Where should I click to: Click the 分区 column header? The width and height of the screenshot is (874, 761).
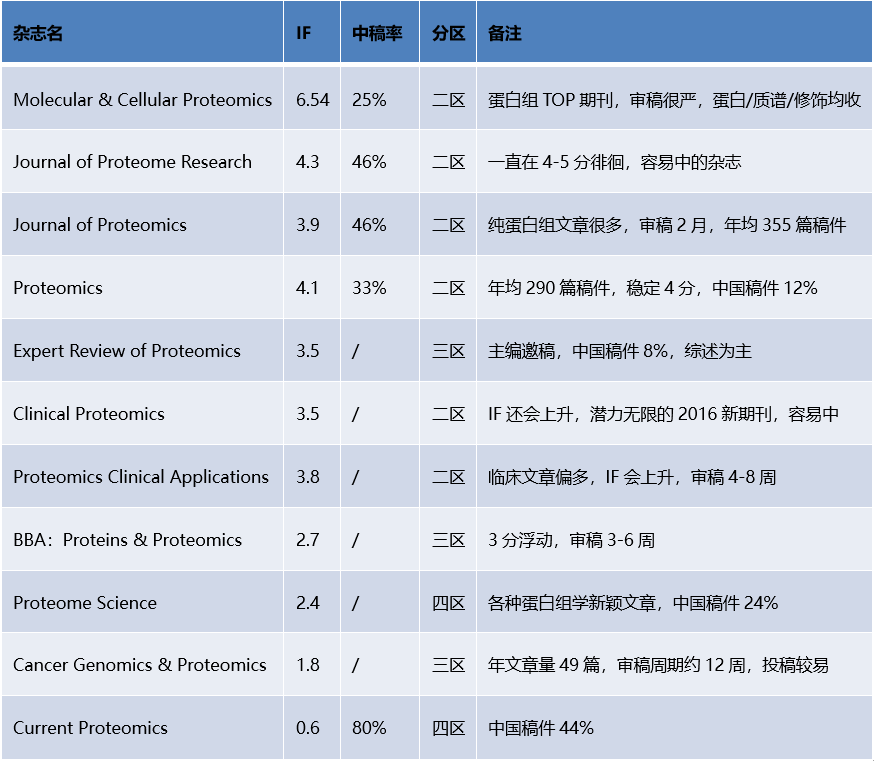click(x=449, y=33)
